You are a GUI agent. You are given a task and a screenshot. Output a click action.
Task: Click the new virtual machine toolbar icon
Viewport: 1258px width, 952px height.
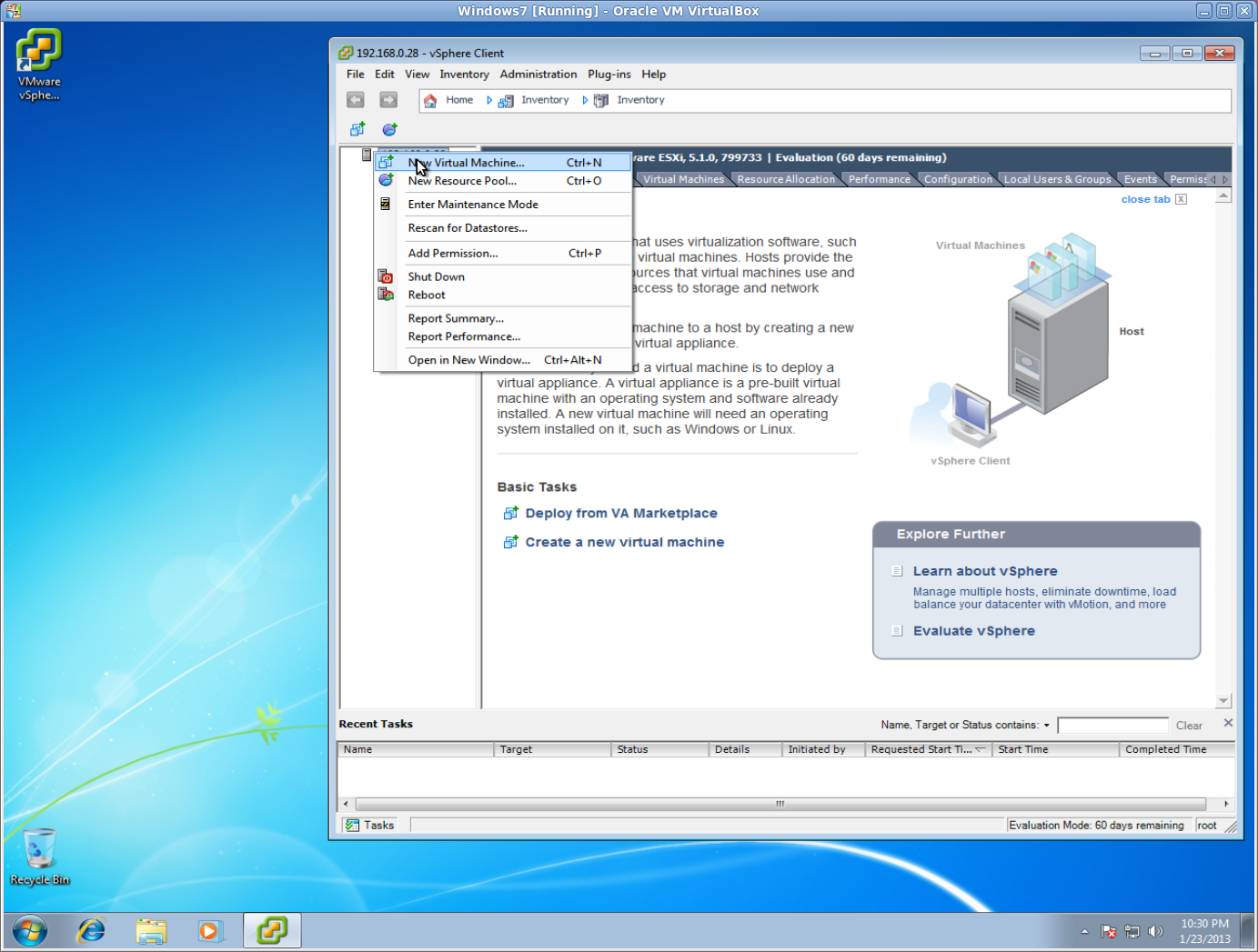pyautogui.click(x=357, y=129)
